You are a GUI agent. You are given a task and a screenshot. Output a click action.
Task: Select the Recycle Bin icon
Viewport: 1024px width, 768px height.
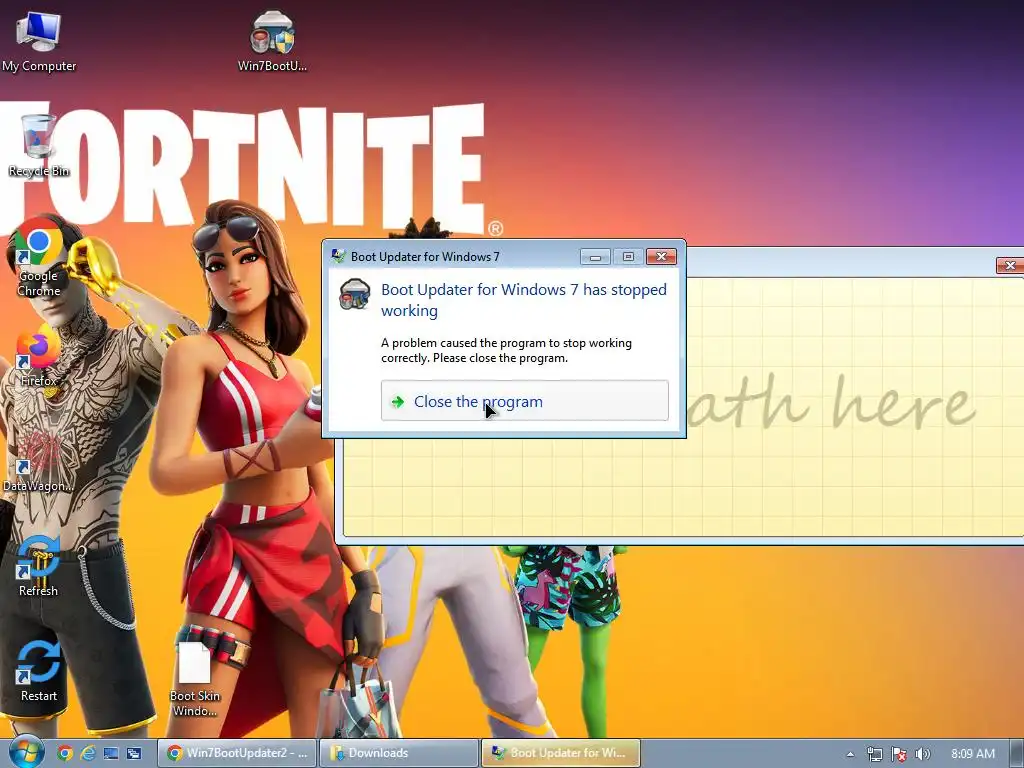tap(39, 145)
